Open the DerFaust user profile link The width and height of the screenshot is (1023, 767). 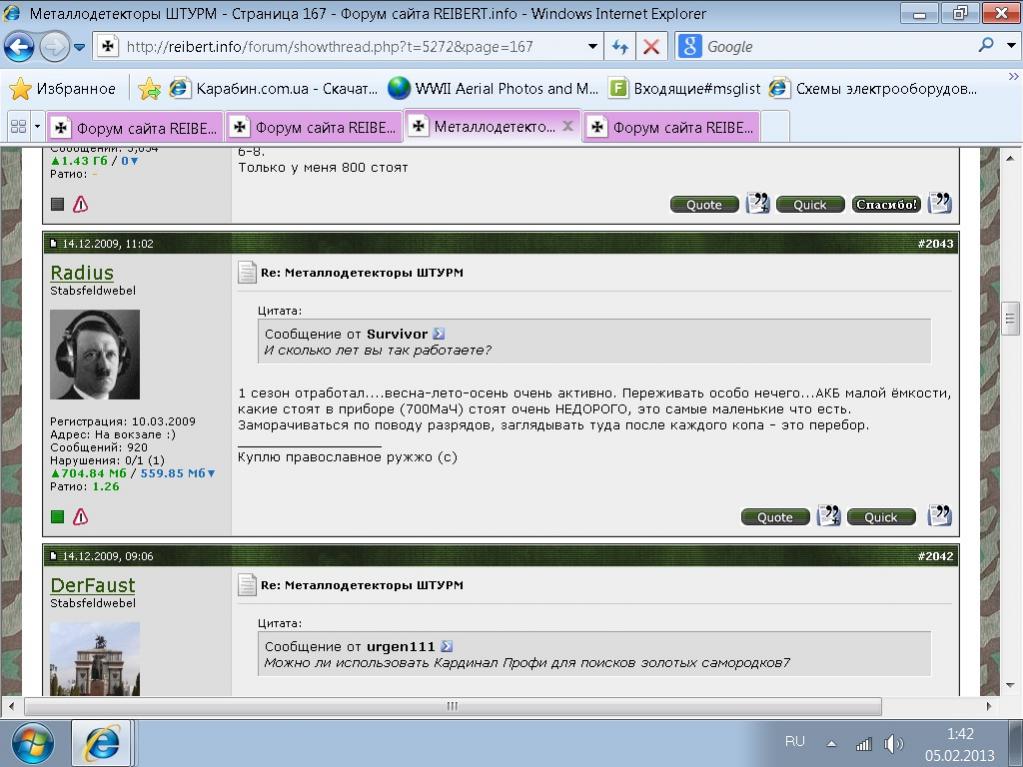tap(93, 585)
